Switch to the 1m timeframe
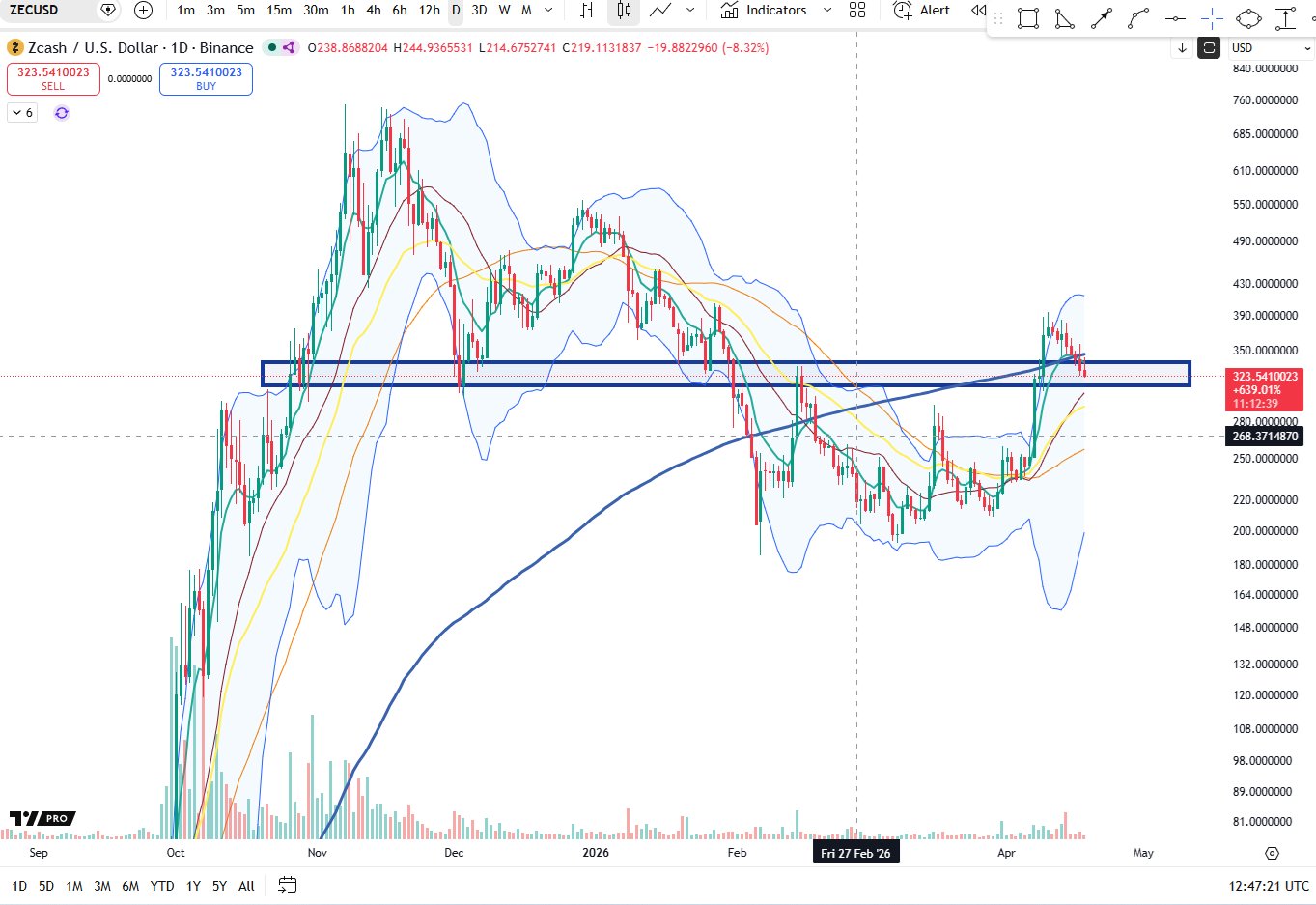Image resolution: width=1316 pixels, height=905 pixels. (x=186, y=10)
